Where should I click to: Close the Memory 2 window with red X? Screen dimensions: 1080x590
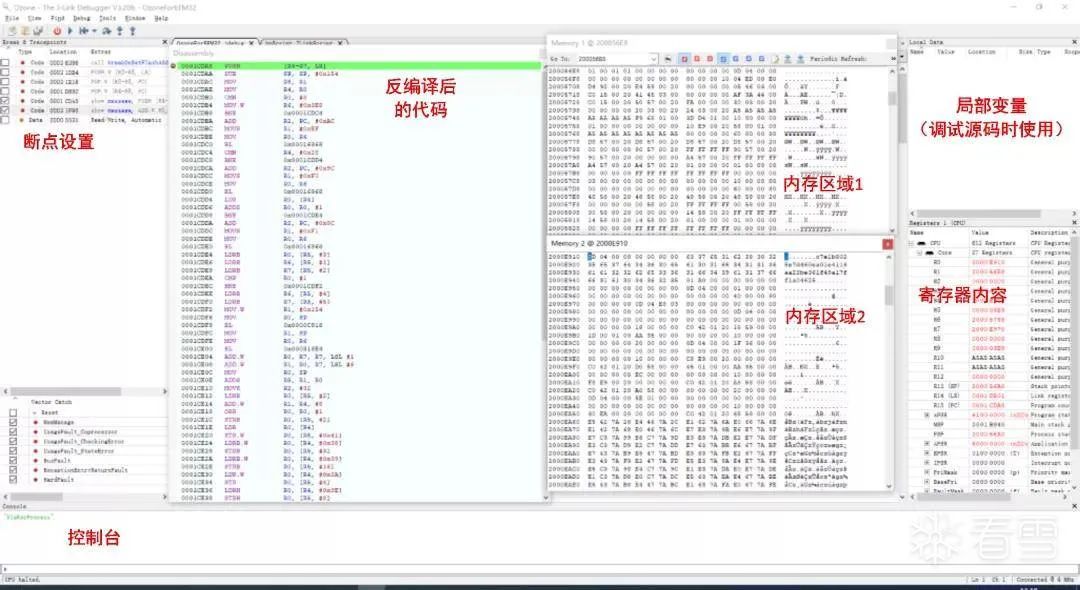(x=887, y=244)
